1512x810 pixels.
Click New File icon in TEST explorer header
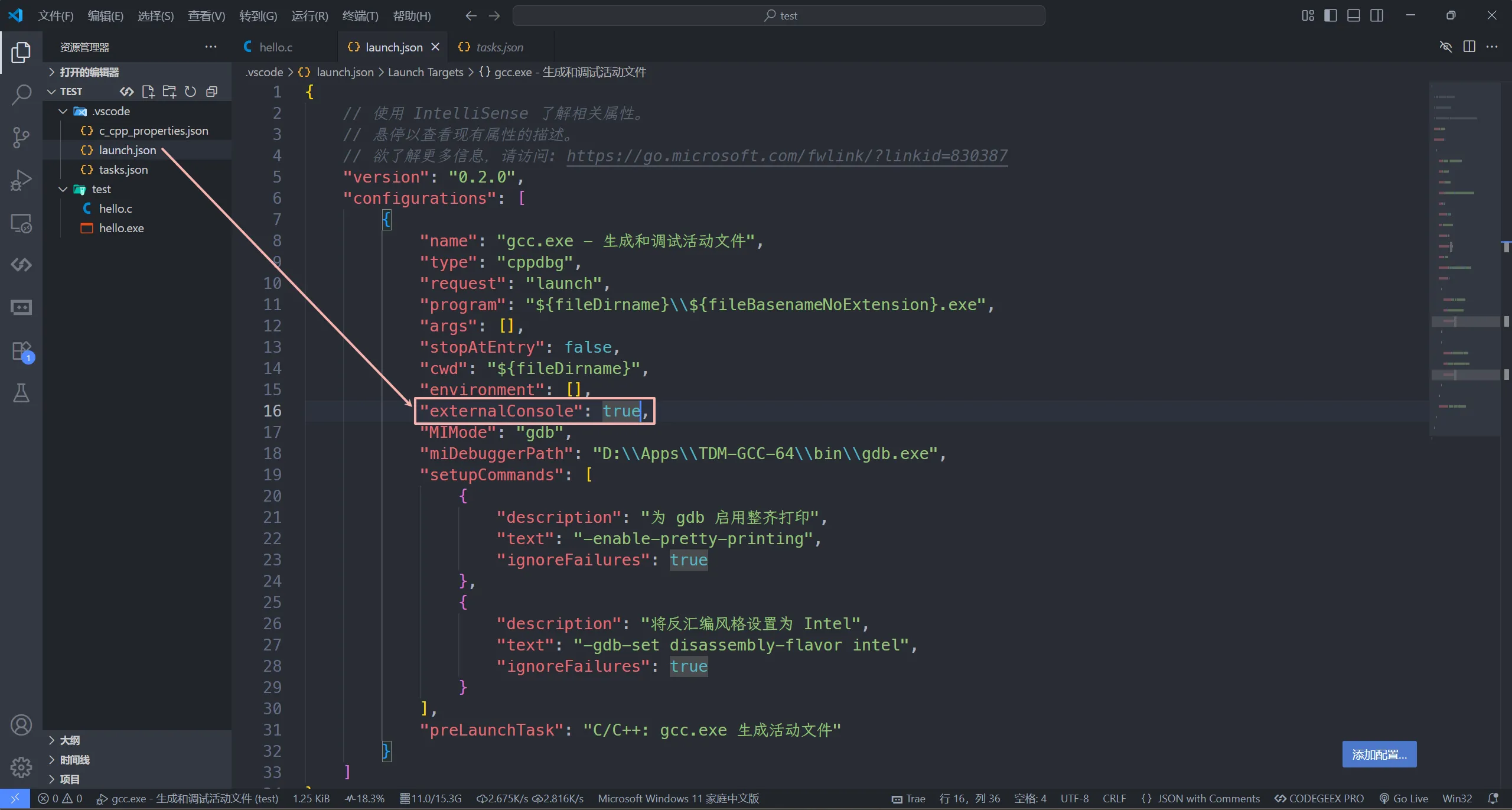148,92
